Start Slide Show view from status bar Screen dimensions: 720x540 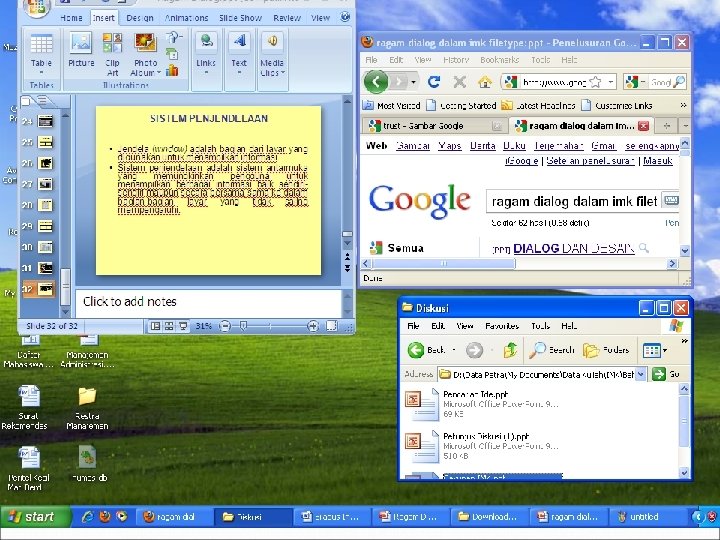(x=183, y=326)
